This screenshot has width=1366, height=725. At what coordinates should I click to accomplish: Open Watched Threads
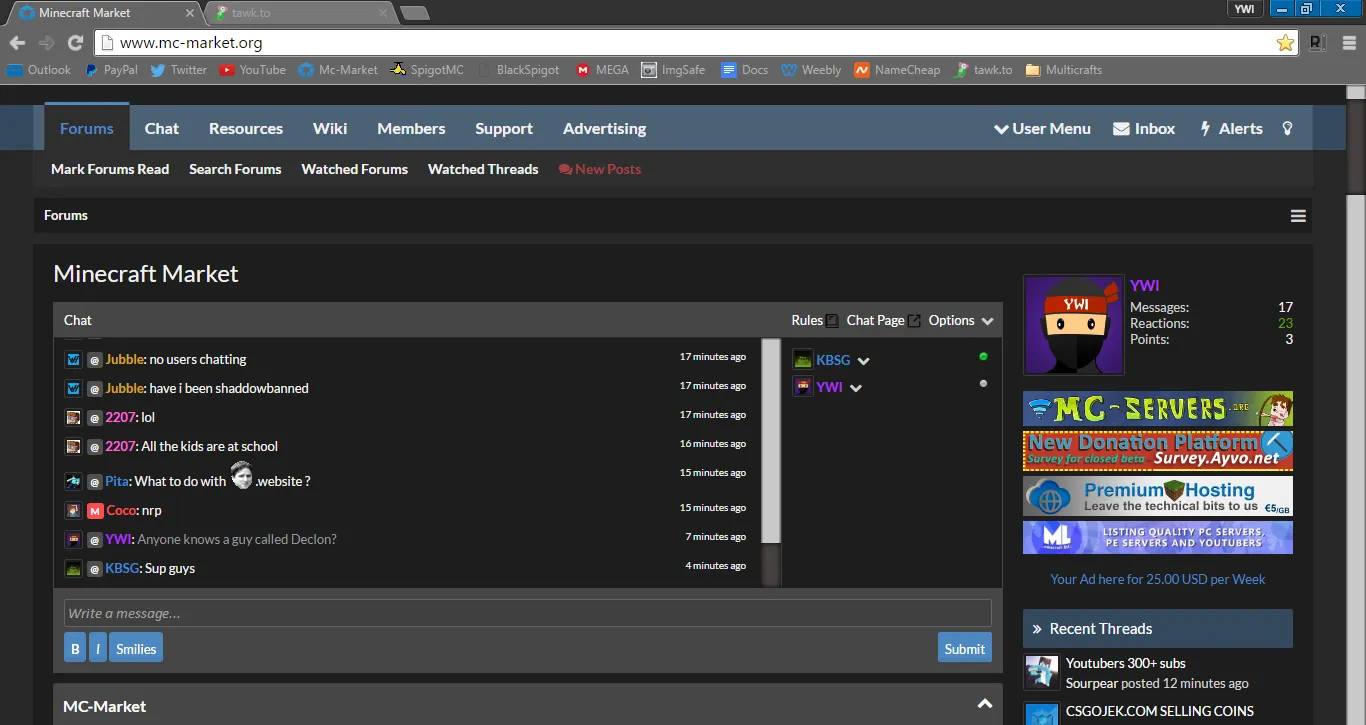click(x=483, y=169)
